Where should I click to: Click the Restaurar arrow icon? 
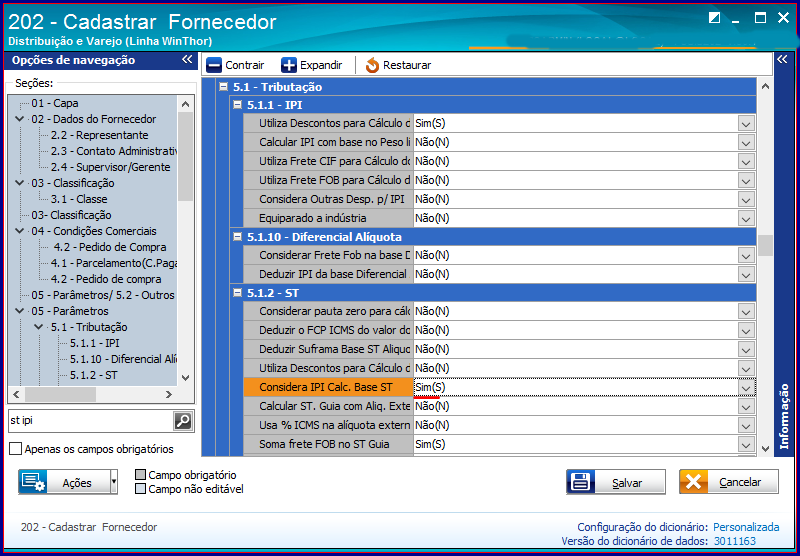[x=372, y=65]
